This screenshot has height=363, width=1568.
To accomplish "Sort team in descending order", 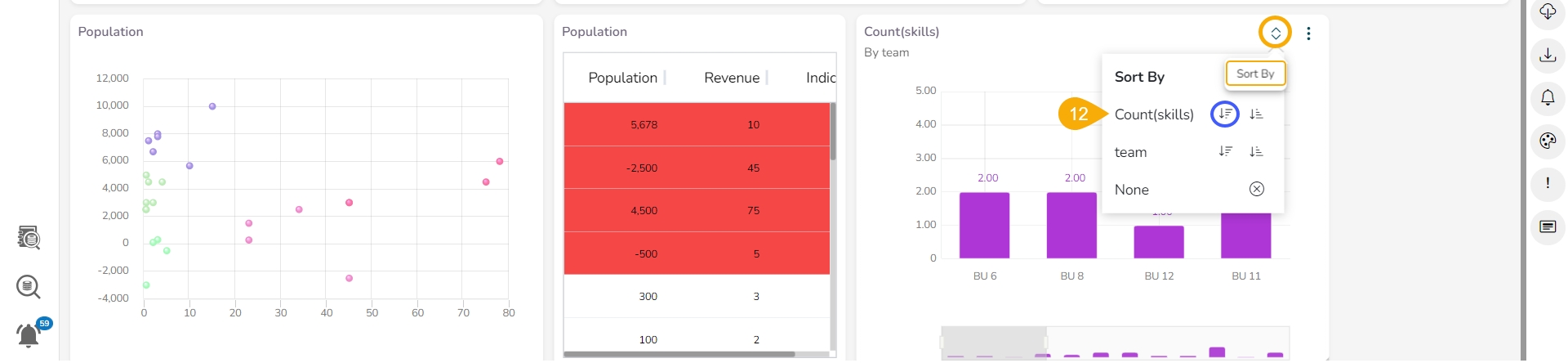I will point(1225,152).
